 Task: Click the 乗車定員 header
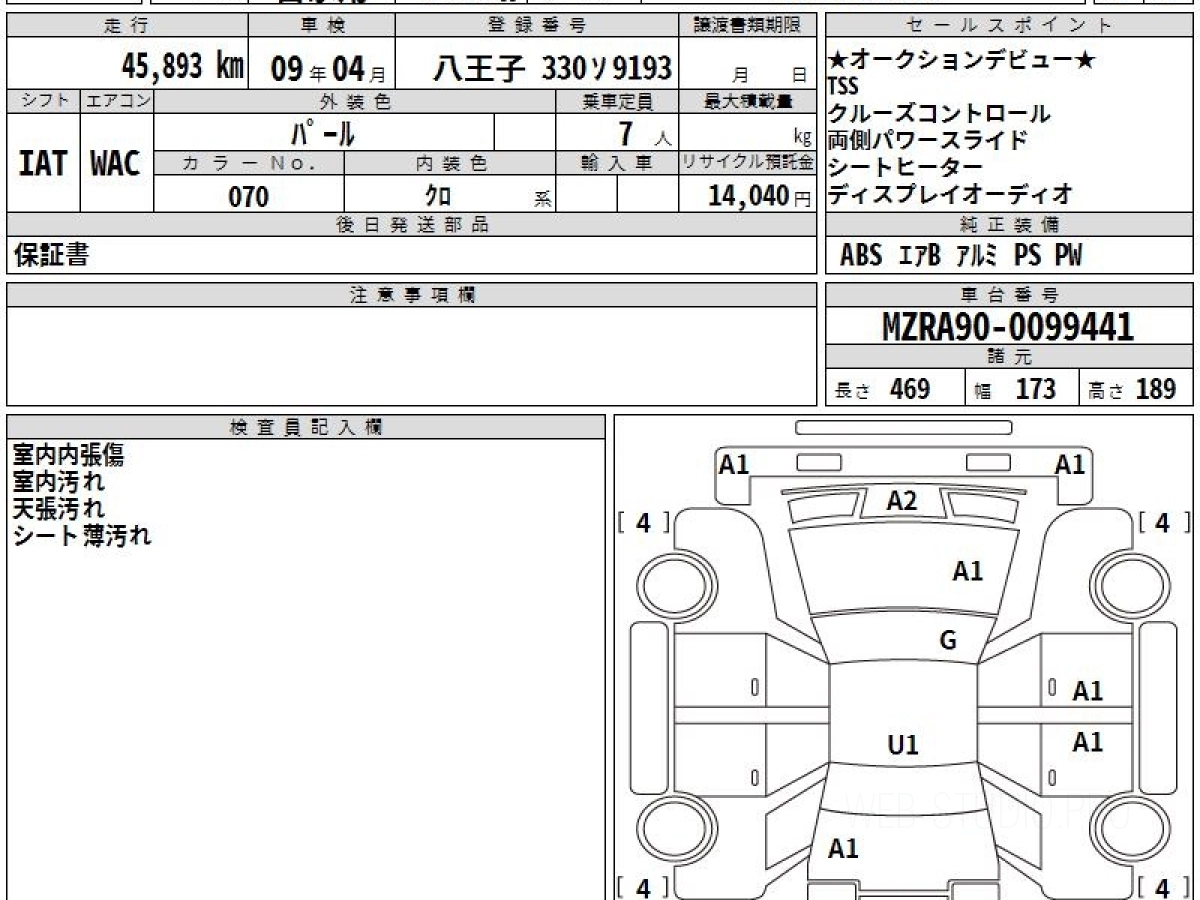click(617, 101)
